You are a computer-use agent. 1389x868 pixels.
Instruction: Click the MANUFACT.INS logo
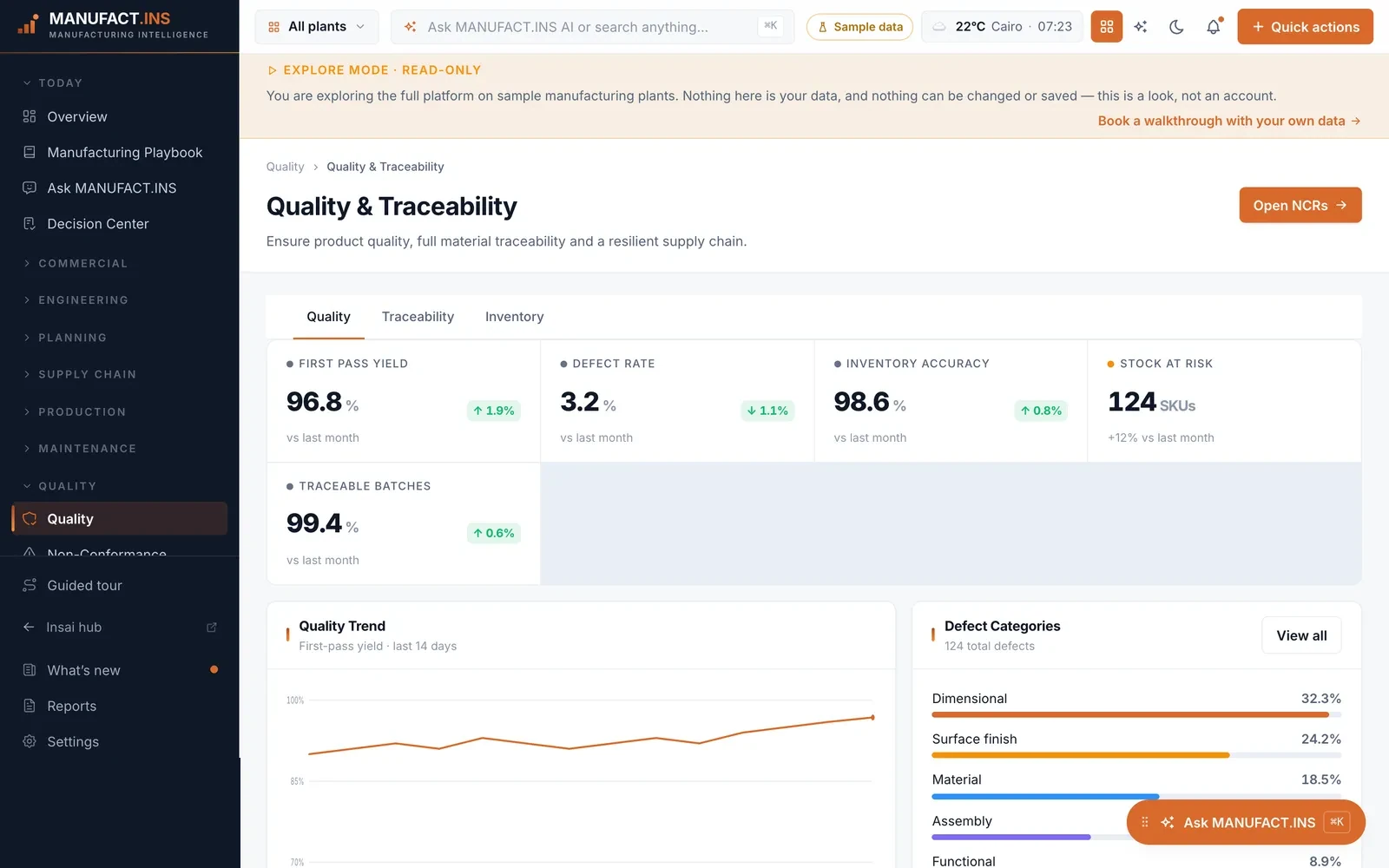click(x=113, y=25)
